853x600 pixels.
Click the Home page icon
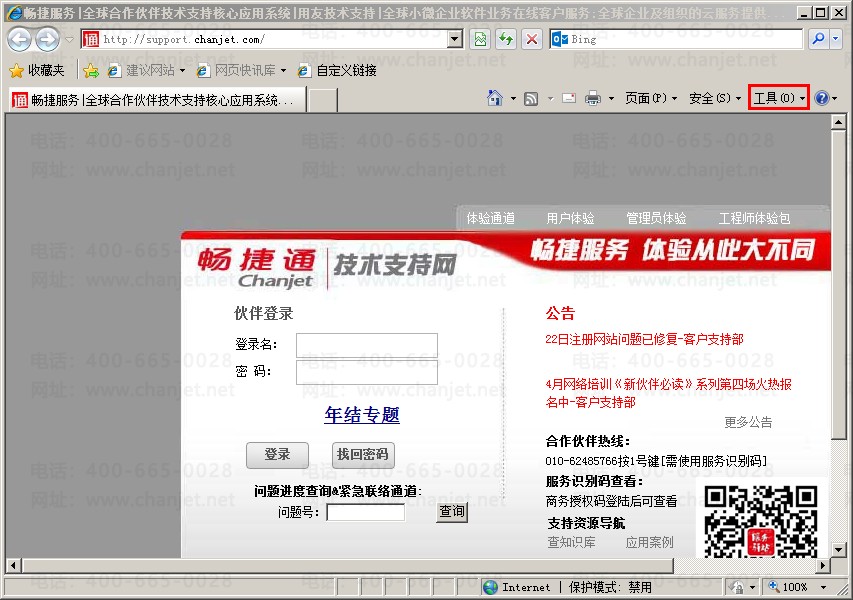point(494,98)
